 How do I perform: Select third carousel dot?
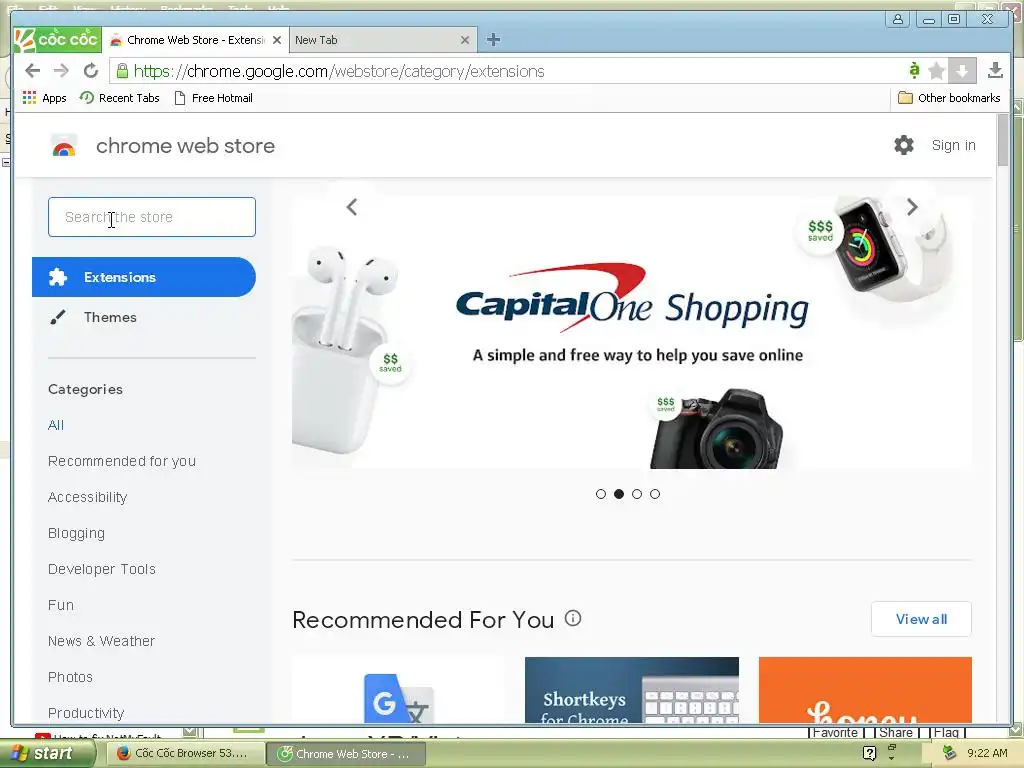637,494
